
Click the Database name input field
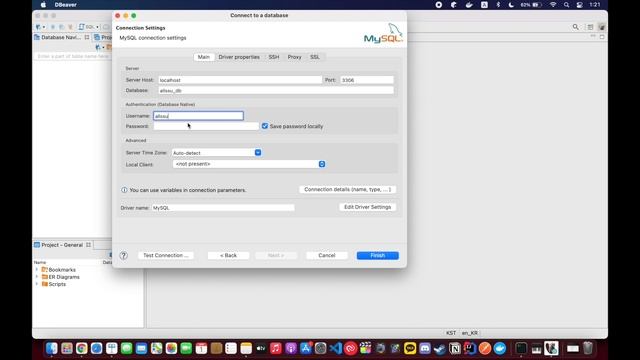click(x=276, y=90)
